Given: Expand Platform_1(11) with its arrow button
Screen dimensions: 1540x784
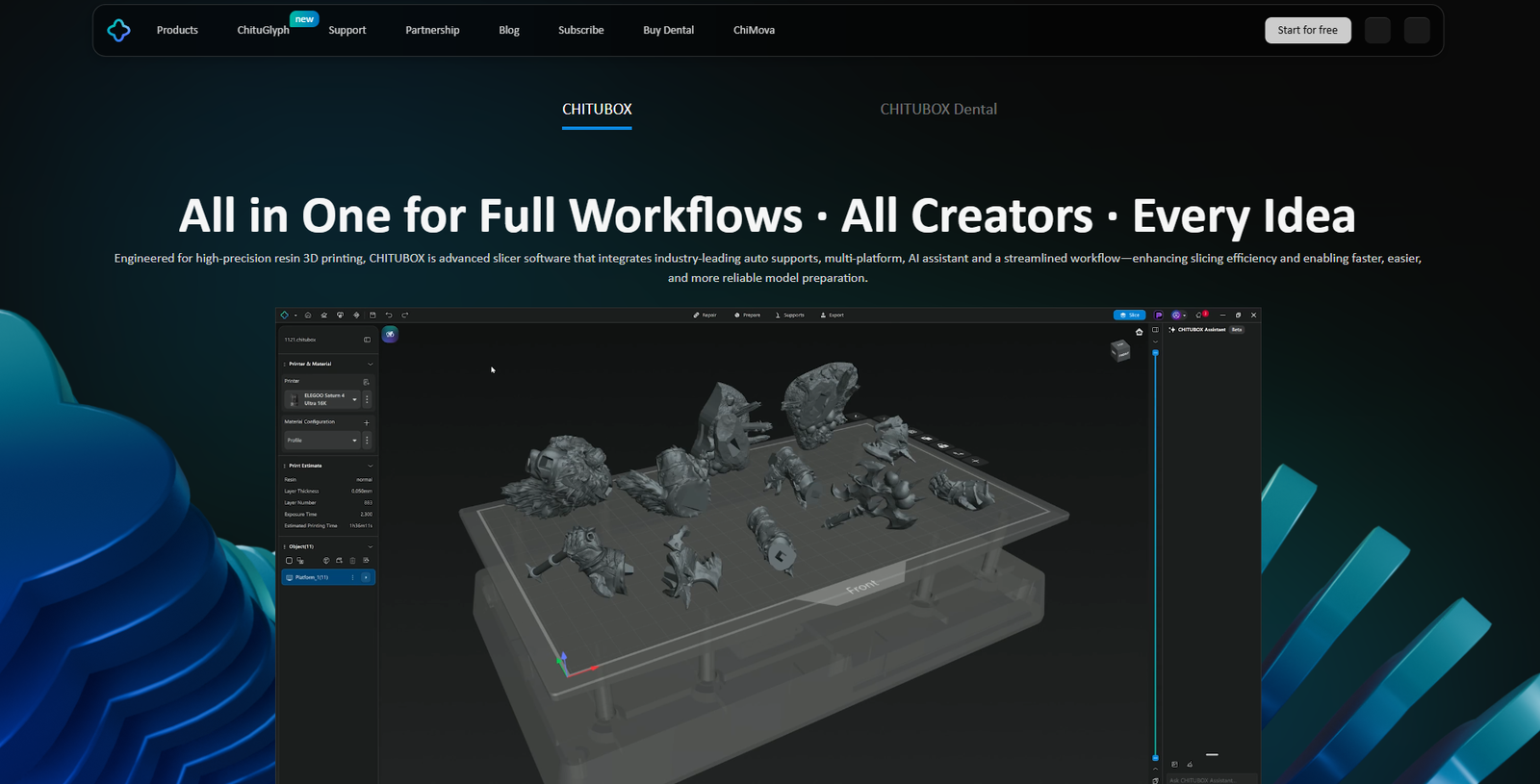Looking at the screenshot, I should pyautogui.click(x=366, y=577).
